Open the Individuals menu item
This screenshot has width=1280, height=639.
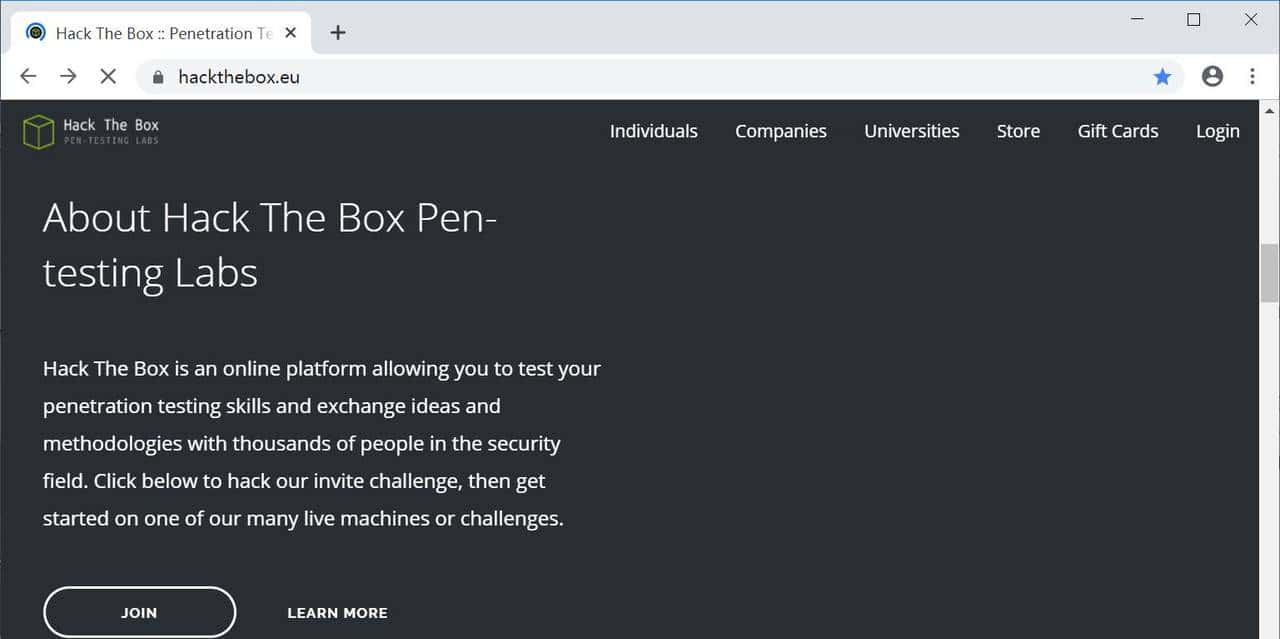(654, 131)
